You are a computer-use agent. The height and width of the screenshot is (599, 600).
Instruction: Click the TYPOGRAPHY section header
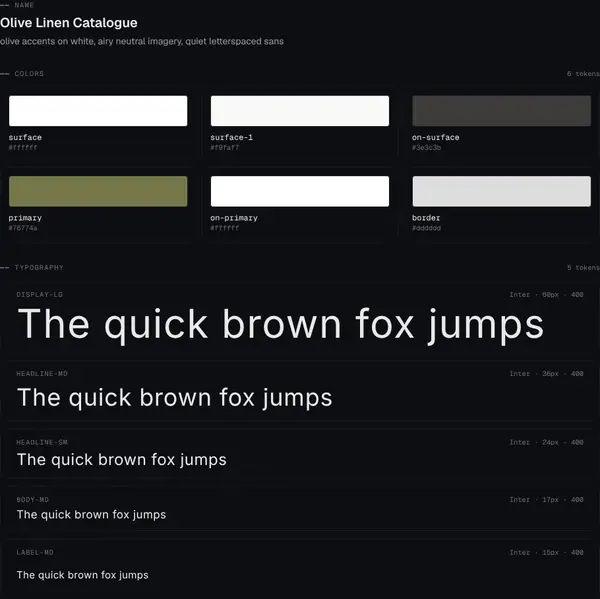(39, 268)
